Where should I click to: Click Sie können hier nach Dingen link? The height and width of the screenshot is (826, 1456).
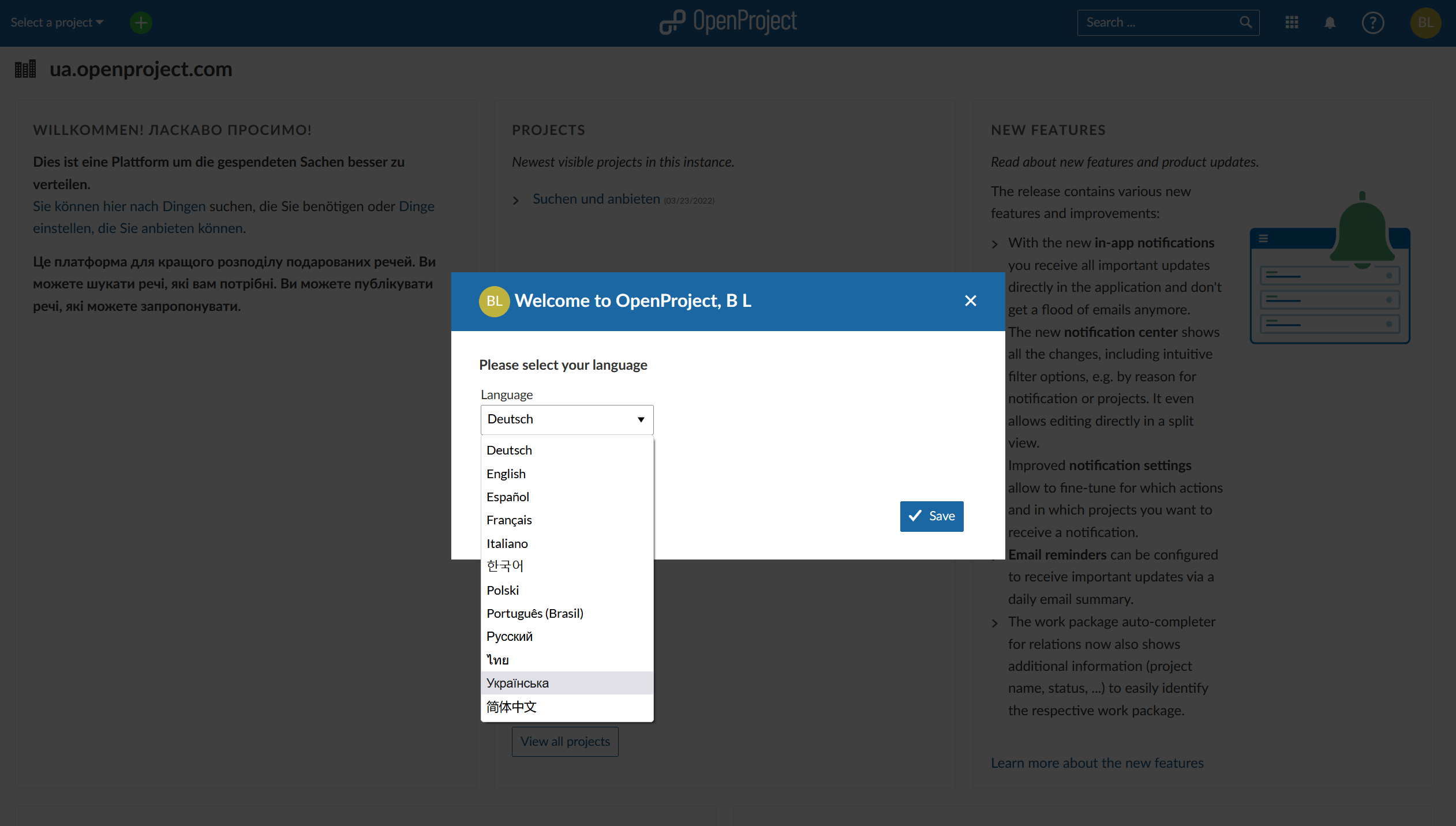[119, 205]
